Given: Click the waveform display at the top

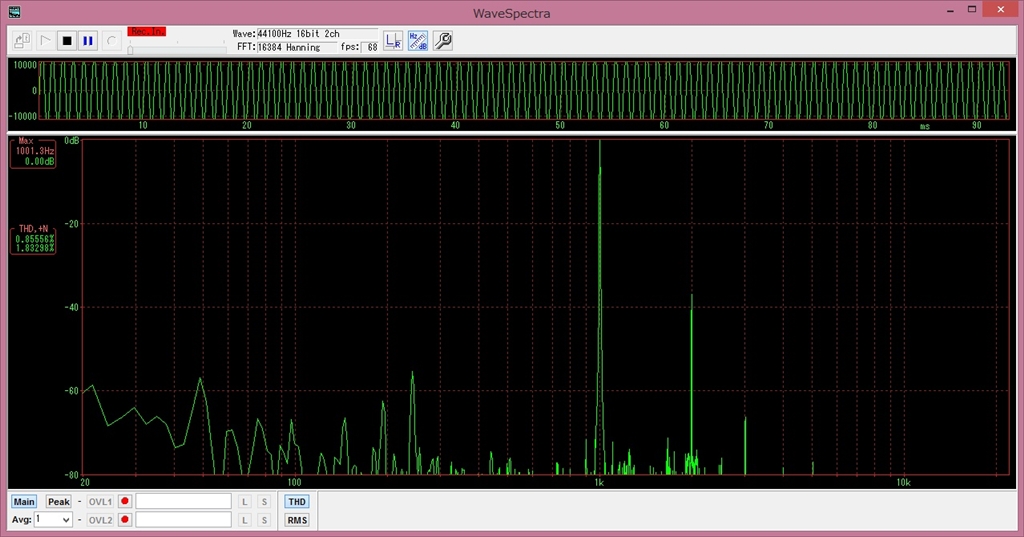Looking at the screenshot, I should 524,91.
